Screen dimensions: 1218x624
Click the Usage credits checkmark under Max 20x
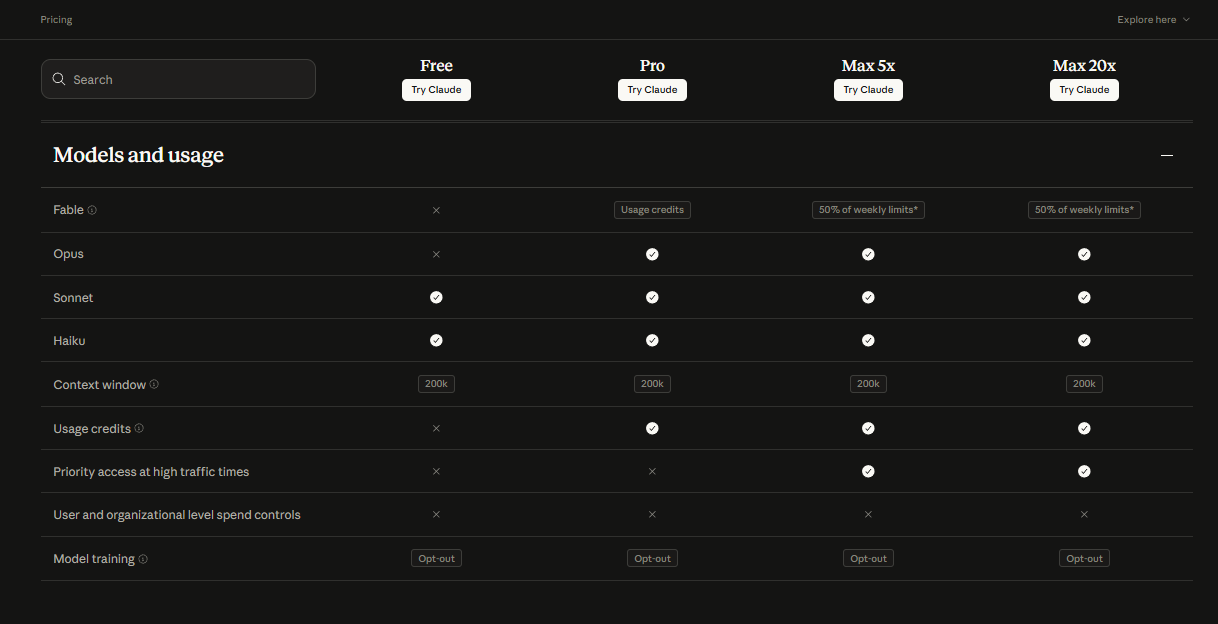[x=1084, y=428]
